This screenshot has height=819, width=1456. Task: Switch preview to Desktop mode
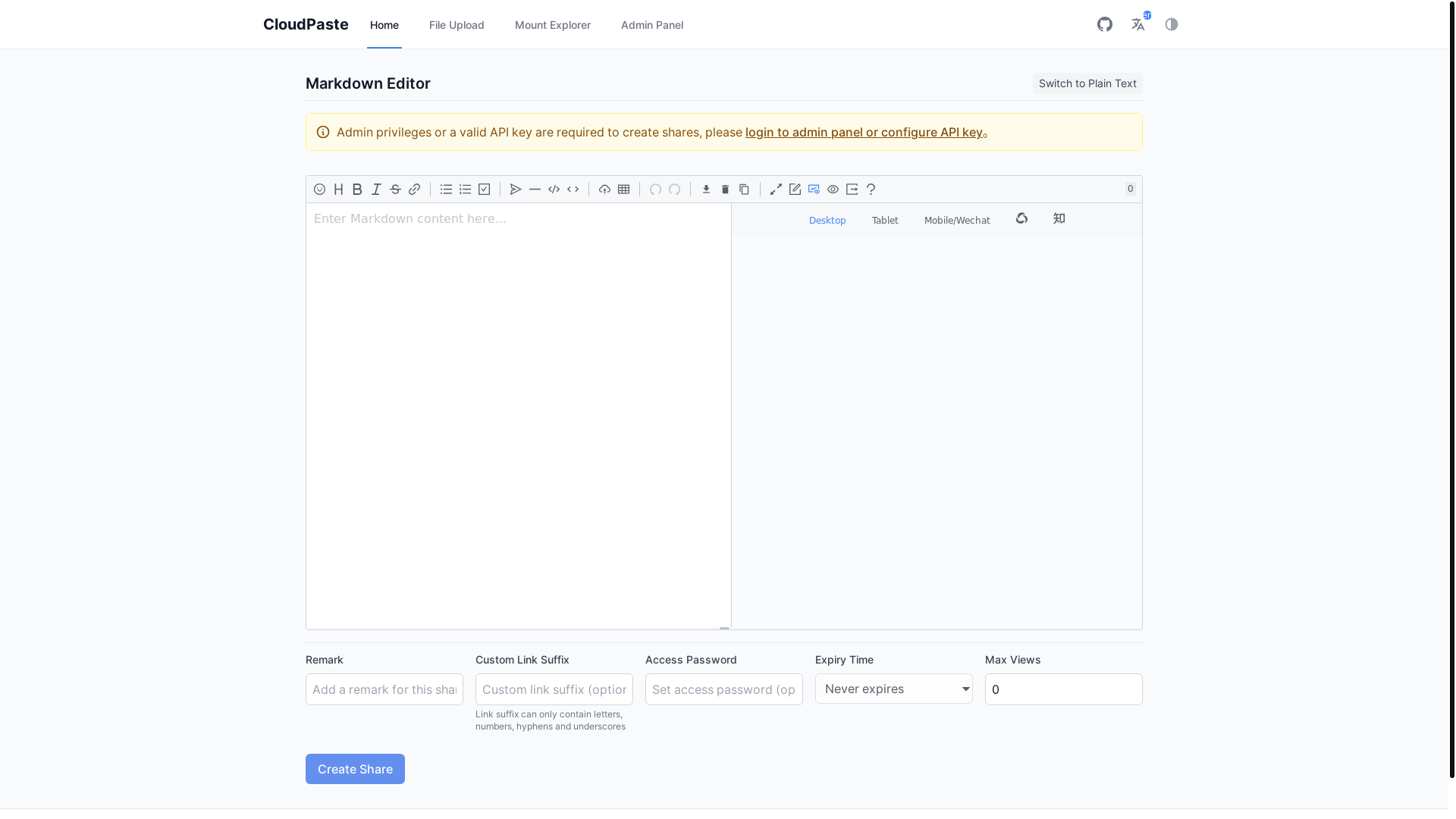pyautogui.click(x=827, y=220)
